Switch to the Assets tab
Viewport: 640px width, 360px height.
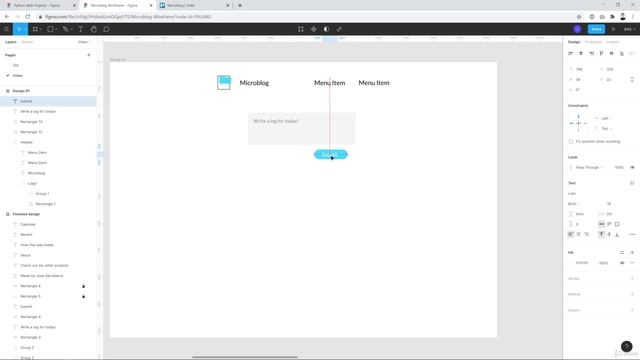[27, 42]
